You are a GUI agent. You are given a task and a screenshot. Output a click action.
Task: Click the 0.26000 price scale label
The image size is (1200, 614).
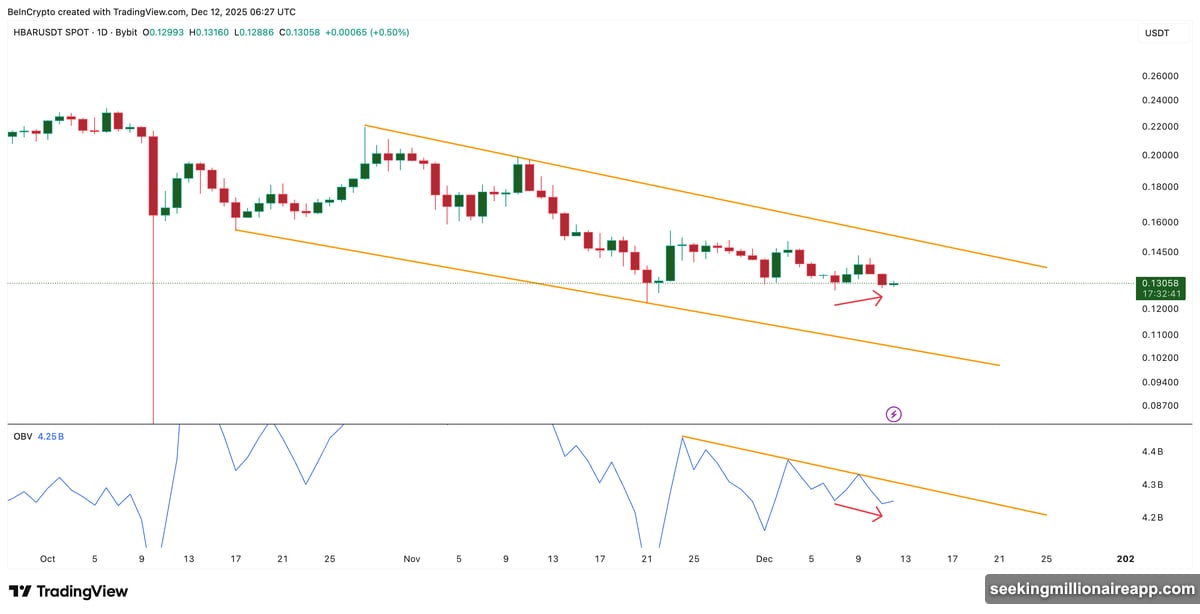pyautogui.click(x=1158, y=76)
